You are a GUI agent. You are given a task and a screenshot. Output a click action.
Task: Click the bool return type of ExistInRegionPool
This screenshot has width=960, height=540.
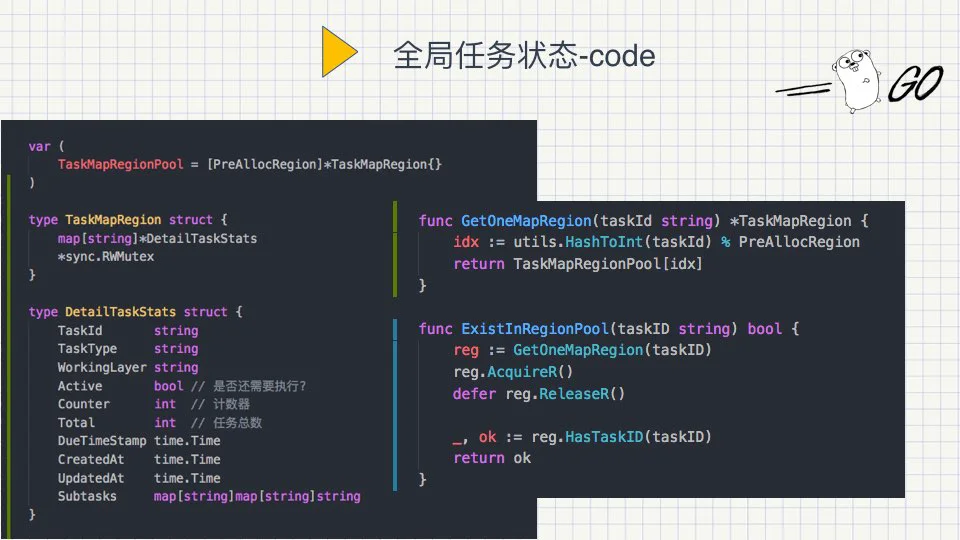click(x=765, y=329)
